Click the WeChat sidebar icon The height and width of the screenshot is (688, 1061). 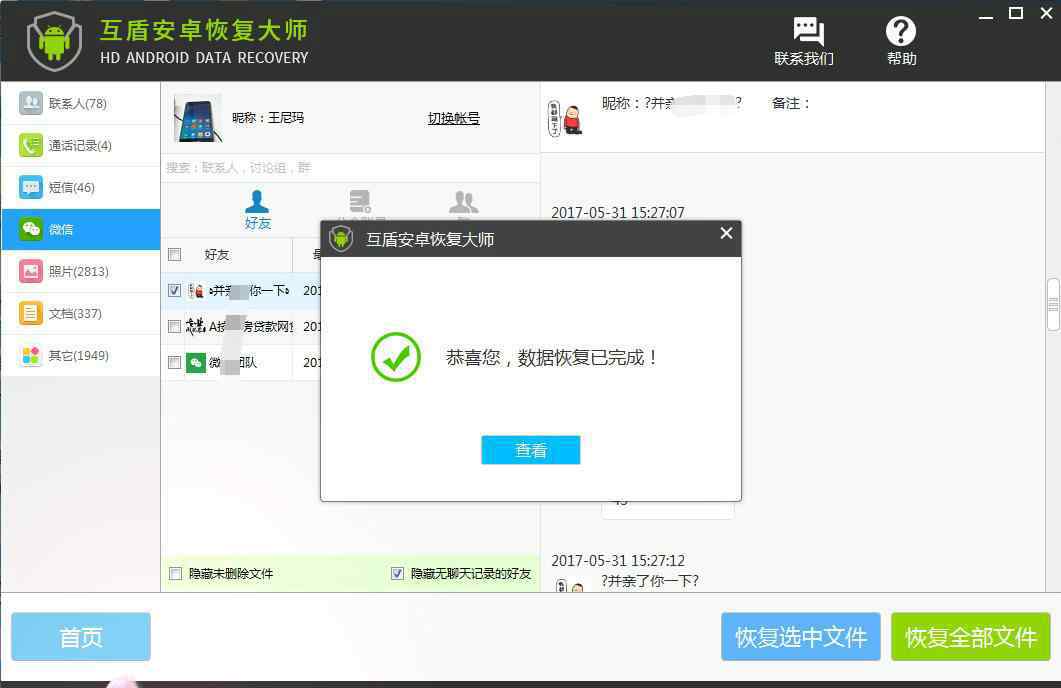30,229
